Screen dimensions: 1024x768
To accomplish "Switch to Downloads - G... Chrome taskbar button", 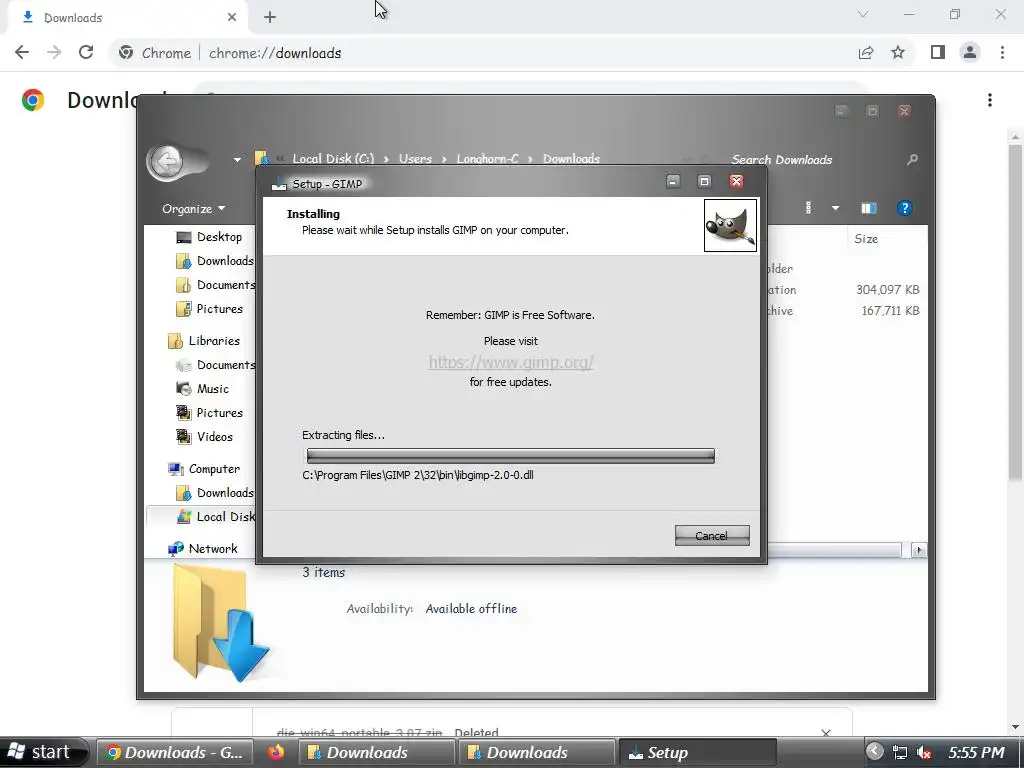I will (x=176, y=753).
